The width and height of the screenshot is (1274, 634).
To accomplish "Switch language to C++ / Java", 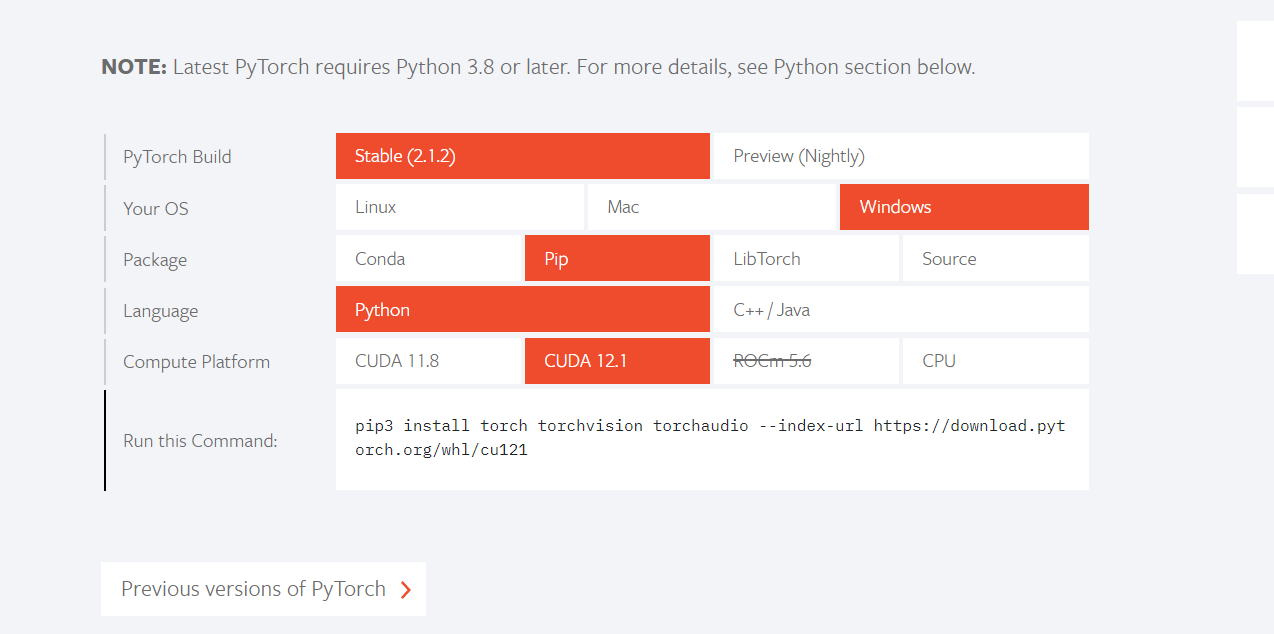I will [x=901, y=309].
